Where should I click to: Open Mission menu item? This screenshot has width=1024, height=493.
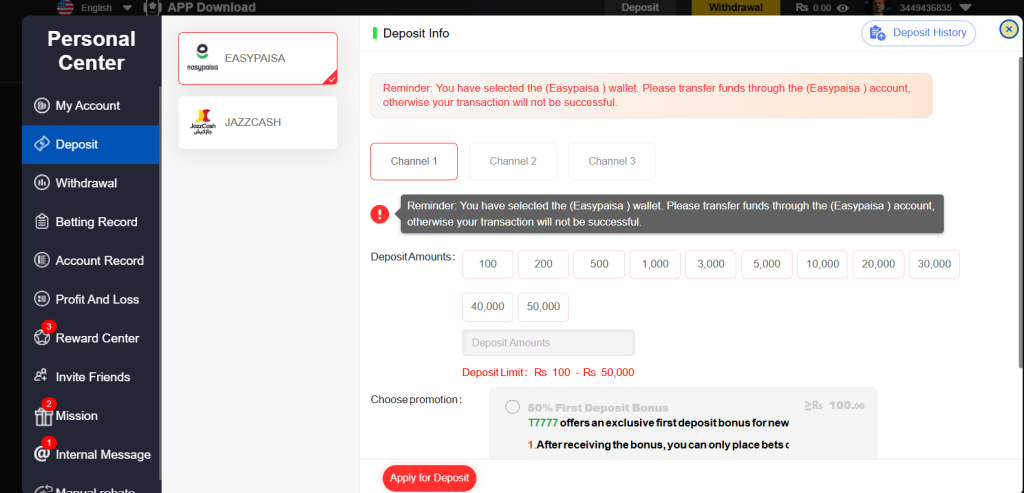click(x=91, y=416)
